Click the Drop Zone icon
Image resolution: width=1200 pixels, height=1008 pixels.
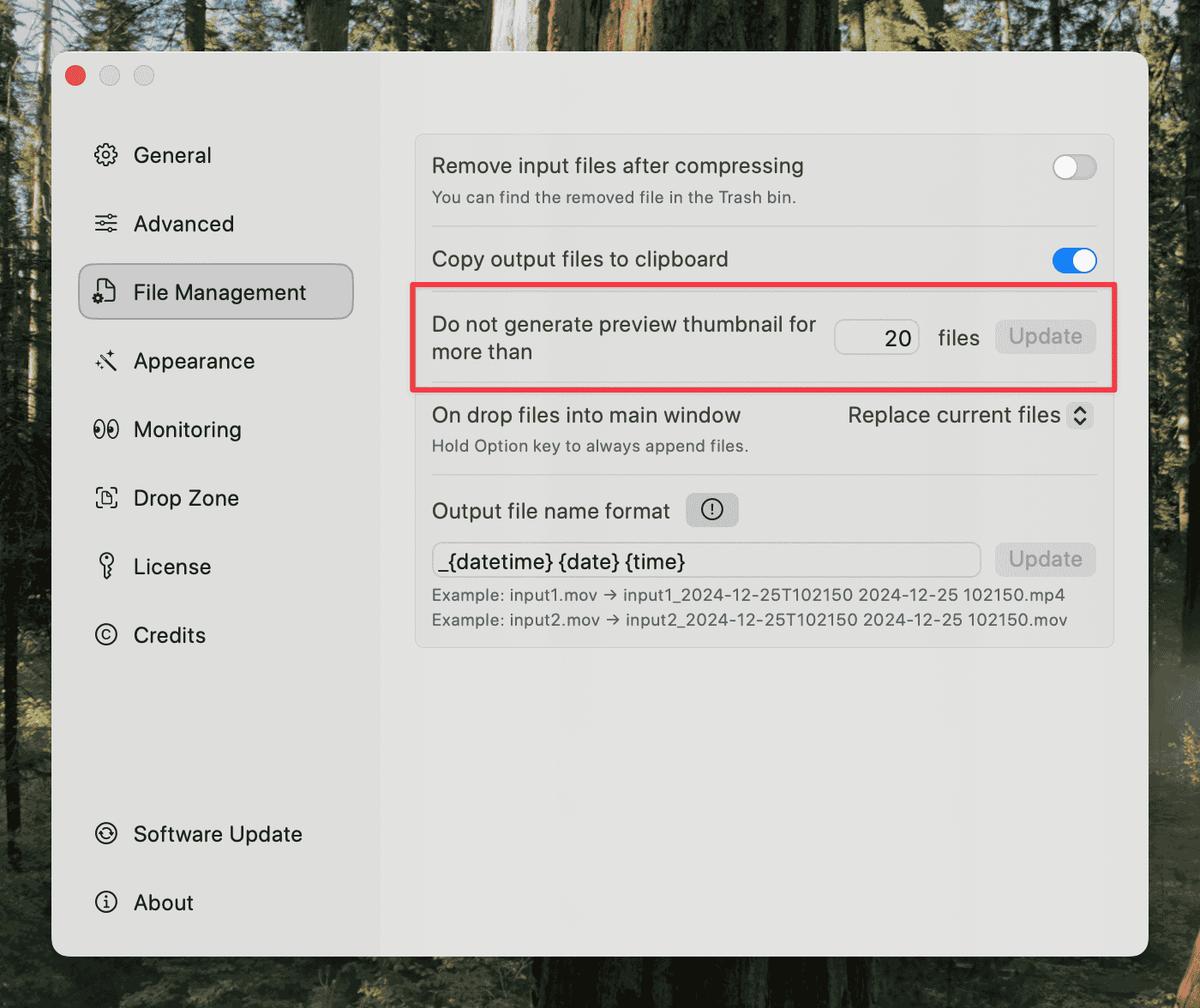[x=106, y=498]
